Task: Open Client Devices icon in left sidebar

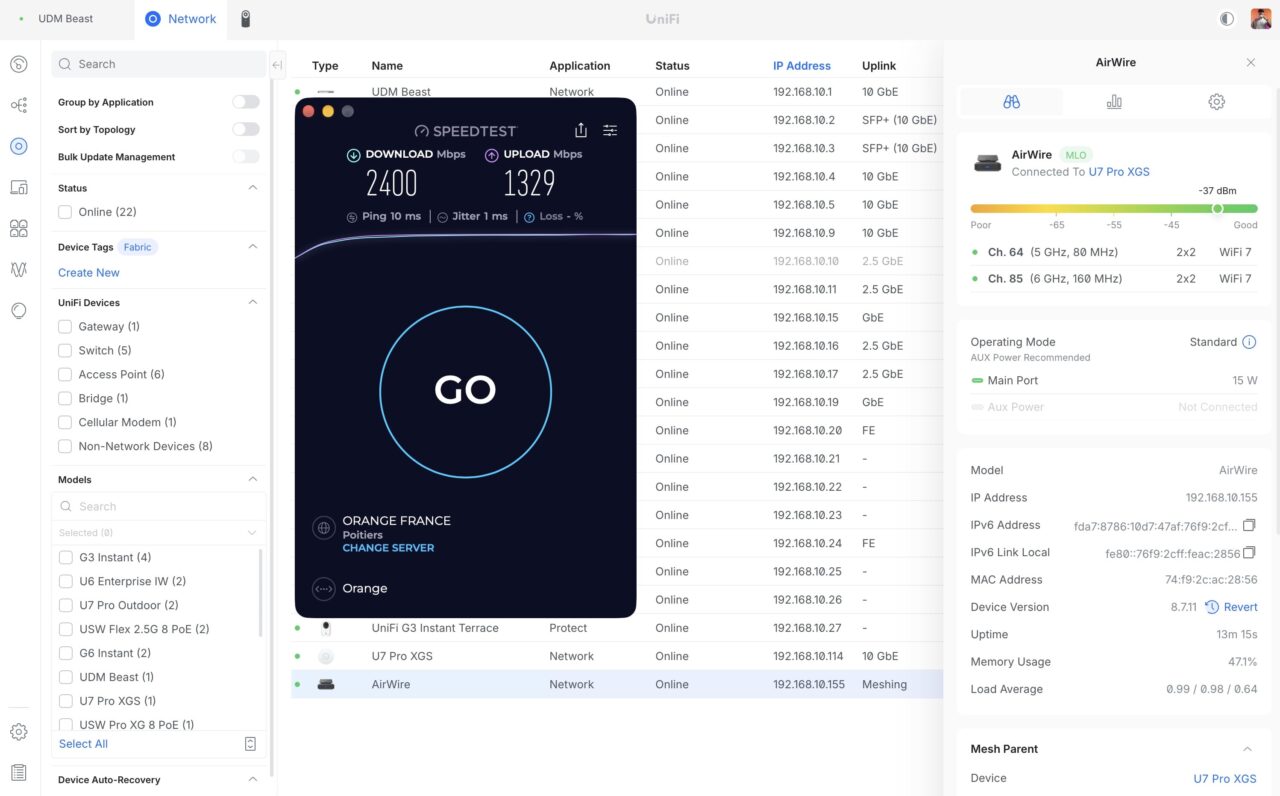Action: click(x=19, y=187)
